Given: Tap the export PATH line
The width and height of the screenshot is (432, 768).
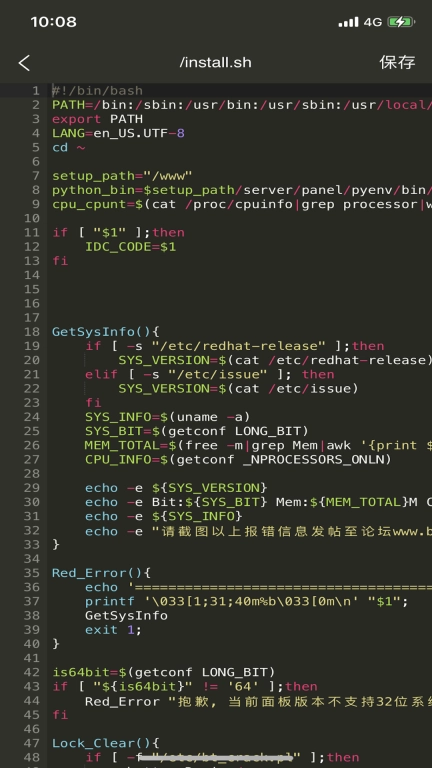Looking at the screenshot, I should tap(97, 119).
